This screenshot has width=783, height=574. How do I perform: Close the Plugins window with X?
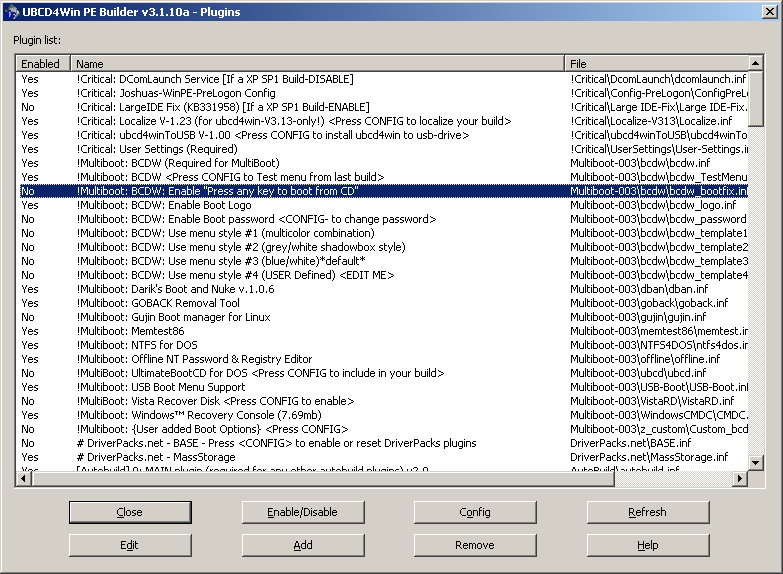click(770, 12)
